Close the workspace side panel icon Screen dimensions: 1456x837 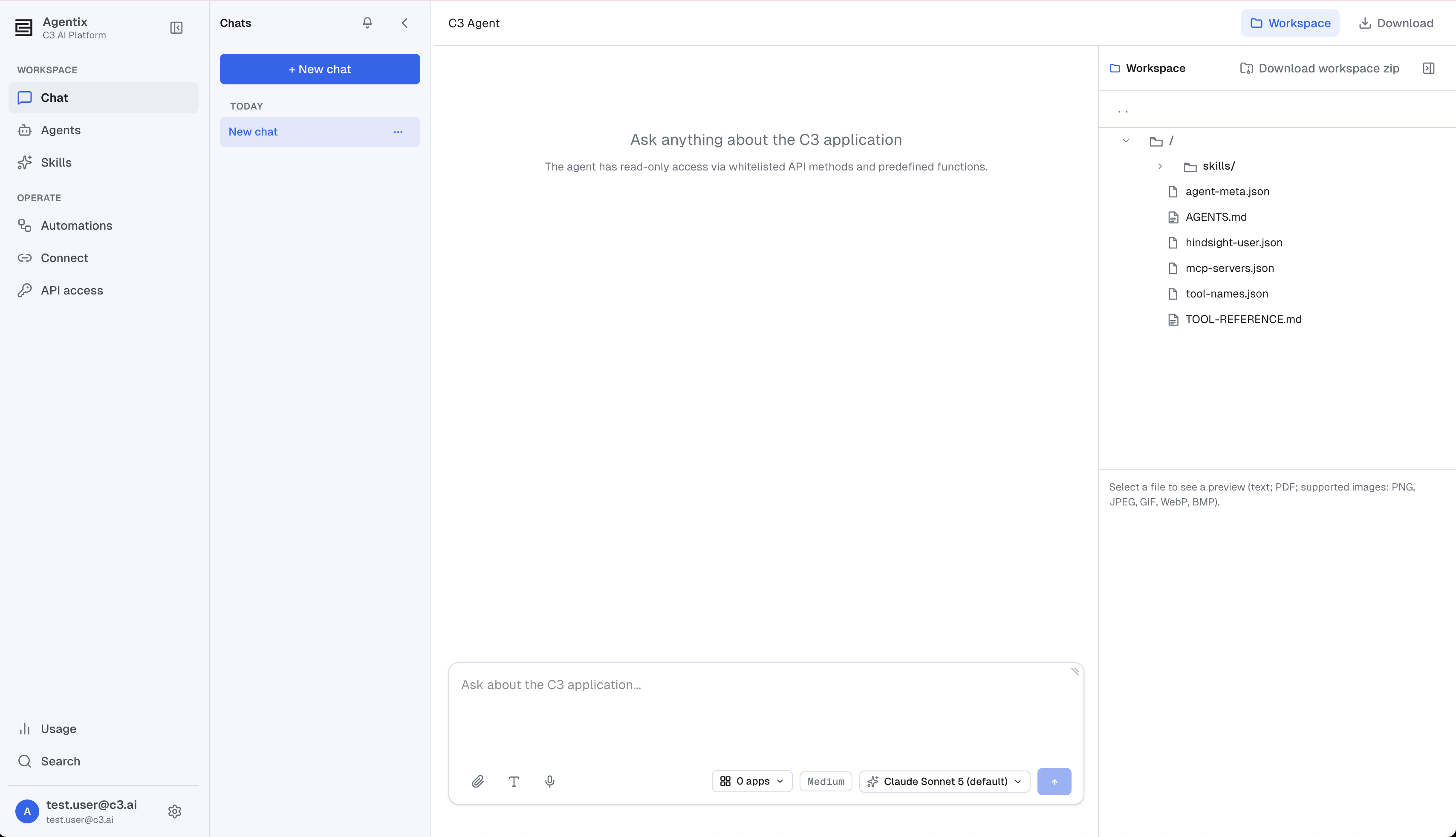(x=1428, y=69)
